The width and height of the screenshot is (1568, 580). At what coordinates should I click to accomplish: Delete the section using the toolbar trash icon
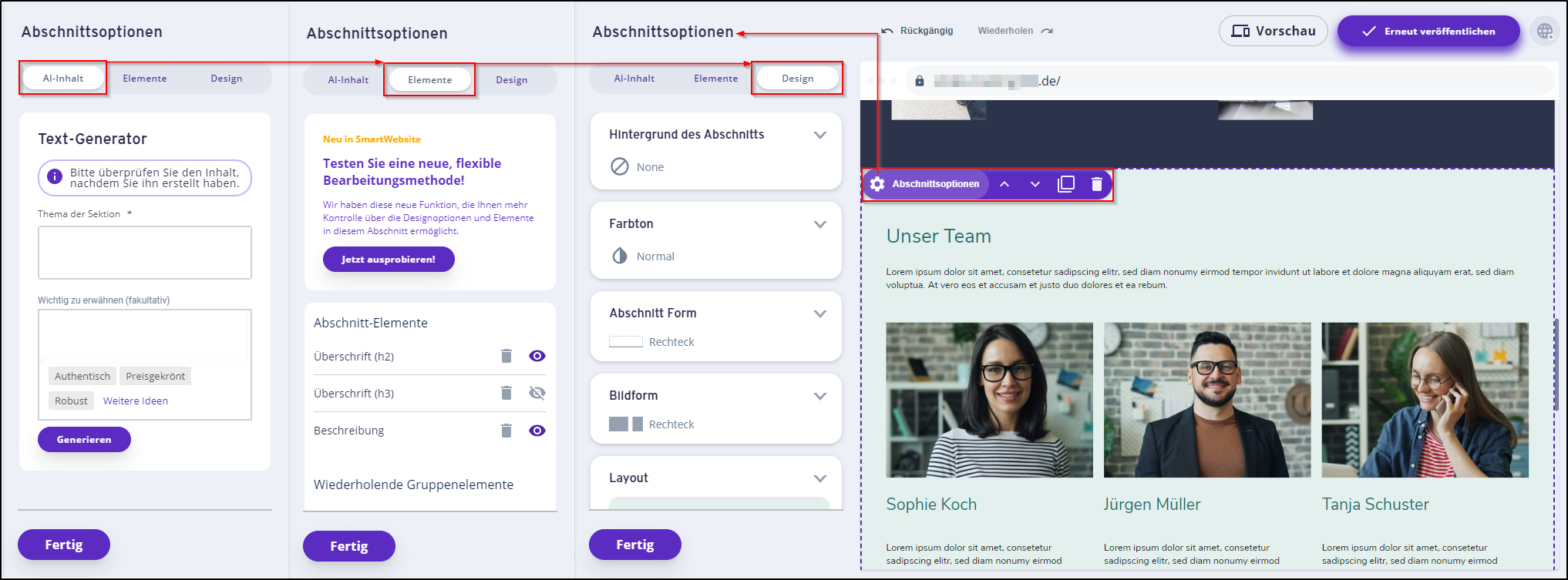(1096, 184)
